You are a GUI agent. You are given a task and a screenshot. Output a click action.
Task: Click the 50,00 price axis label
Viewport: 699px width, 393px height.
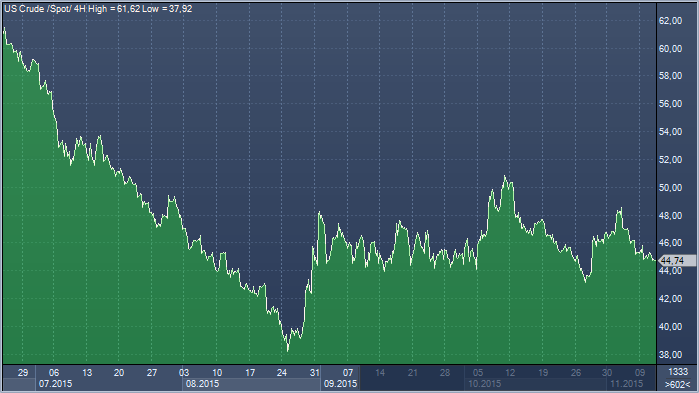click(670, 188)
